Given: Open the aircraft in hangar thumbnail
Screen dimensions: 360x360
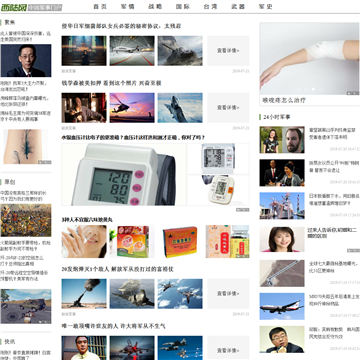Looking at the screenshot, I should 132,51.
